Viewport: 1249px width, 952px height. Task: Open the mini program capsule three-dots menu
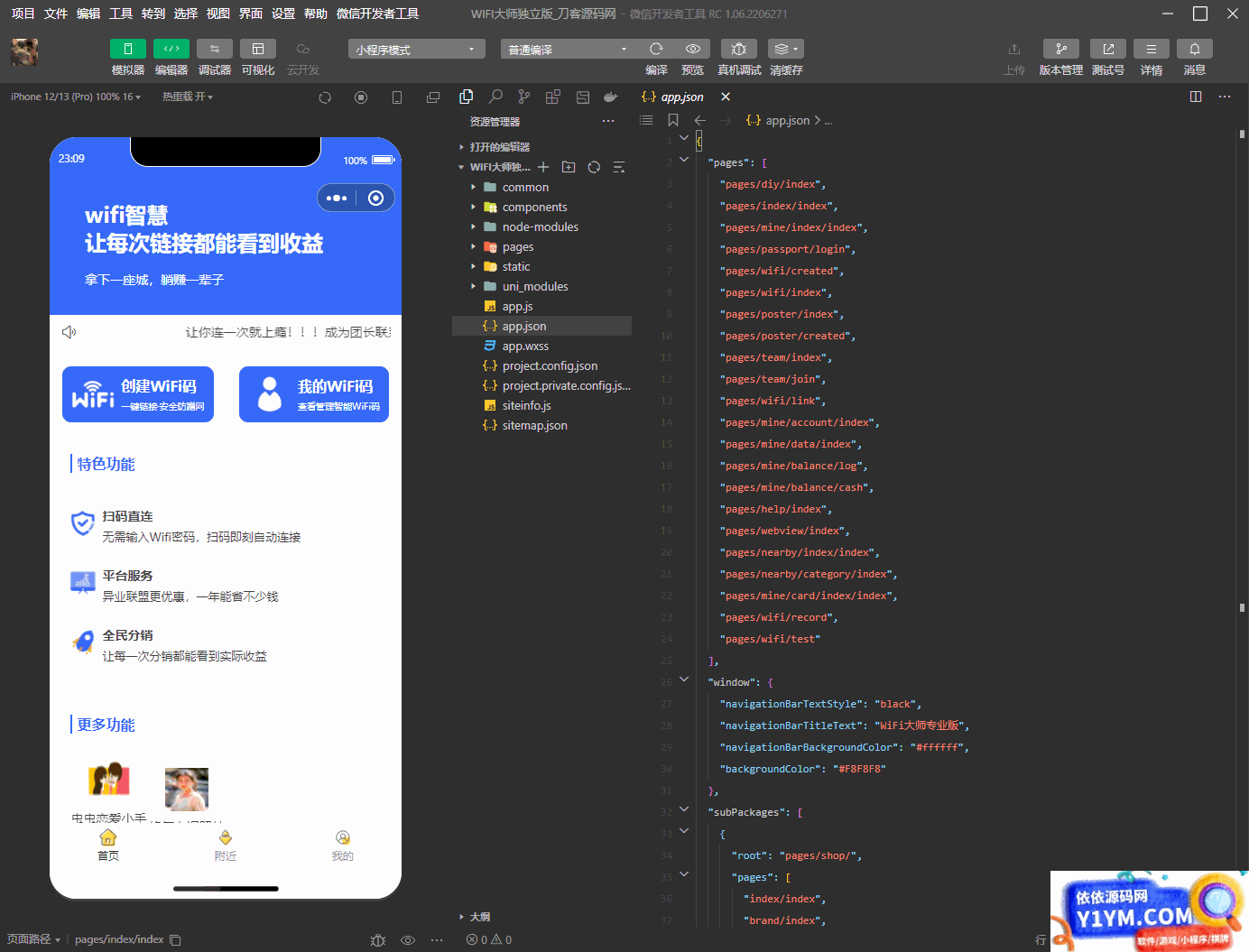click(337, 198)
